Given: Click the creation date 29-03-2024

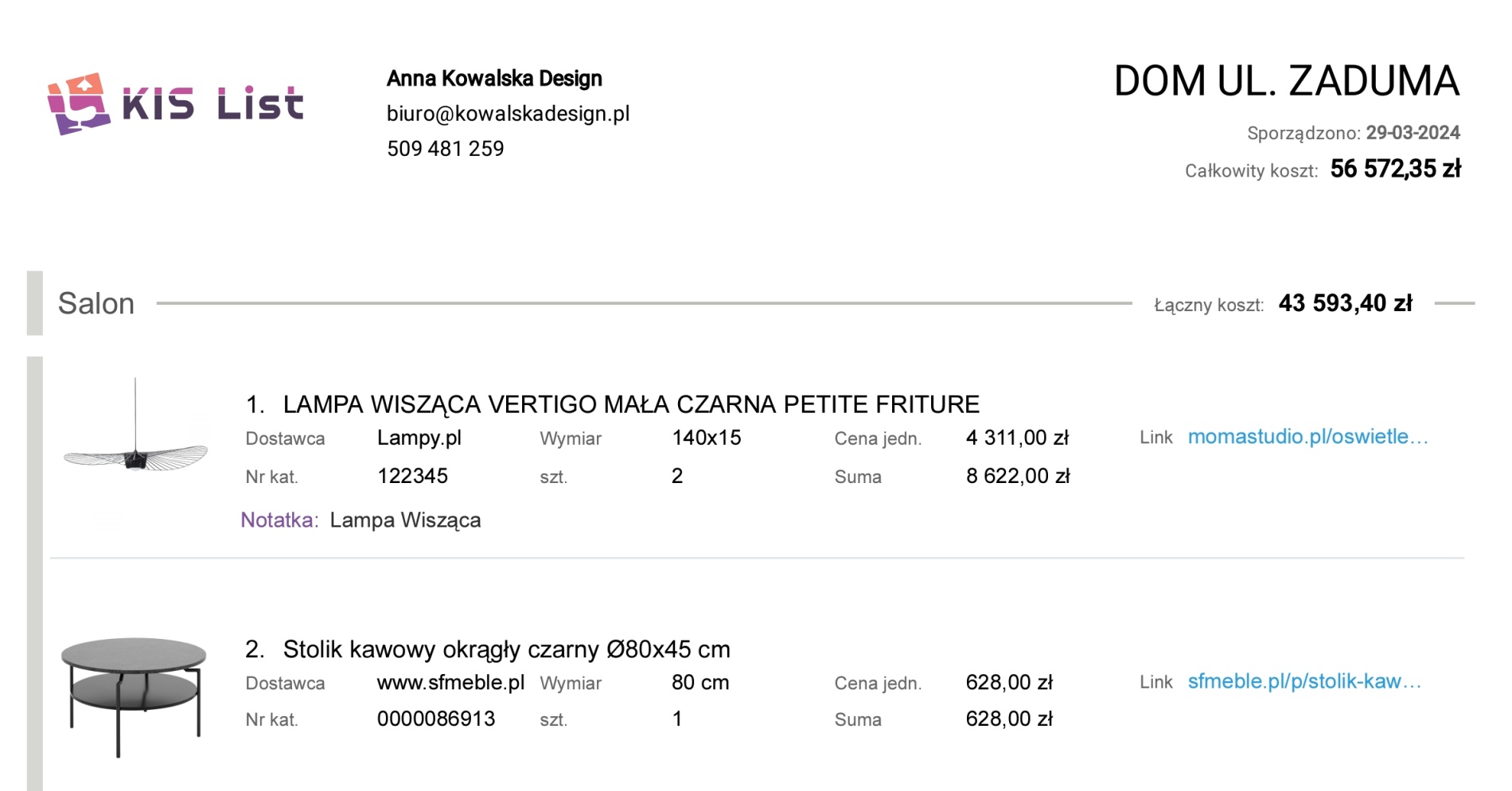Looking at the screenshot, I should (1413, 133).
